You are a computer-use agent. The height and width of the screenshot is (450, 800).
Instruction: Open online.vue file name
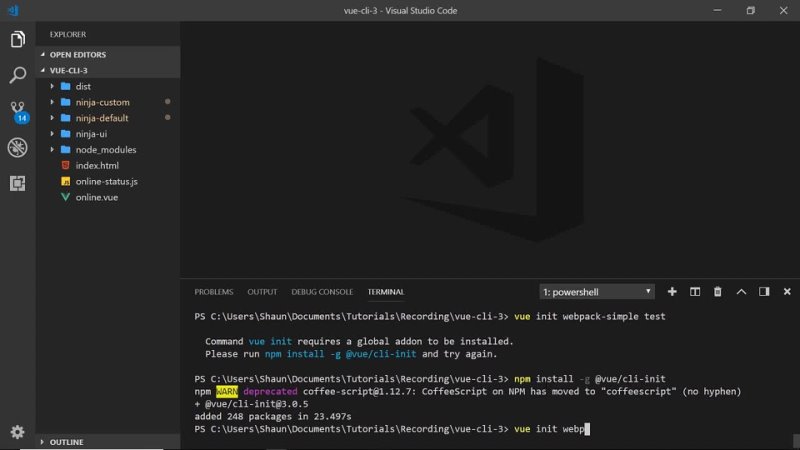(x=97, y=197)
